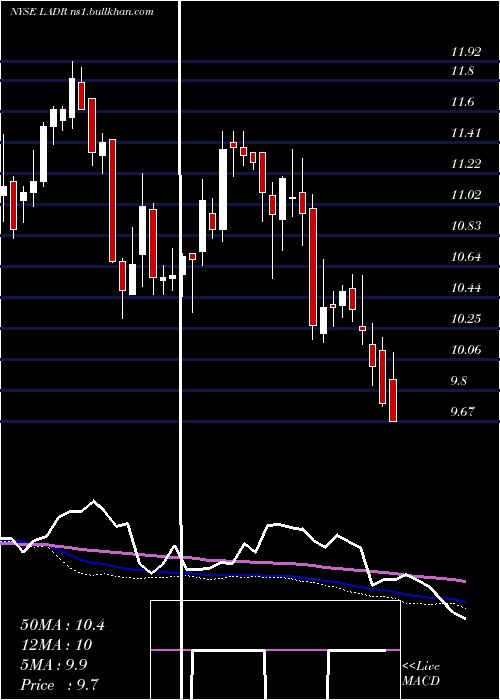This screenshot has width=500, height=700.
Task: Click the 11.02 price axis label
Action: tap(466, 195)
